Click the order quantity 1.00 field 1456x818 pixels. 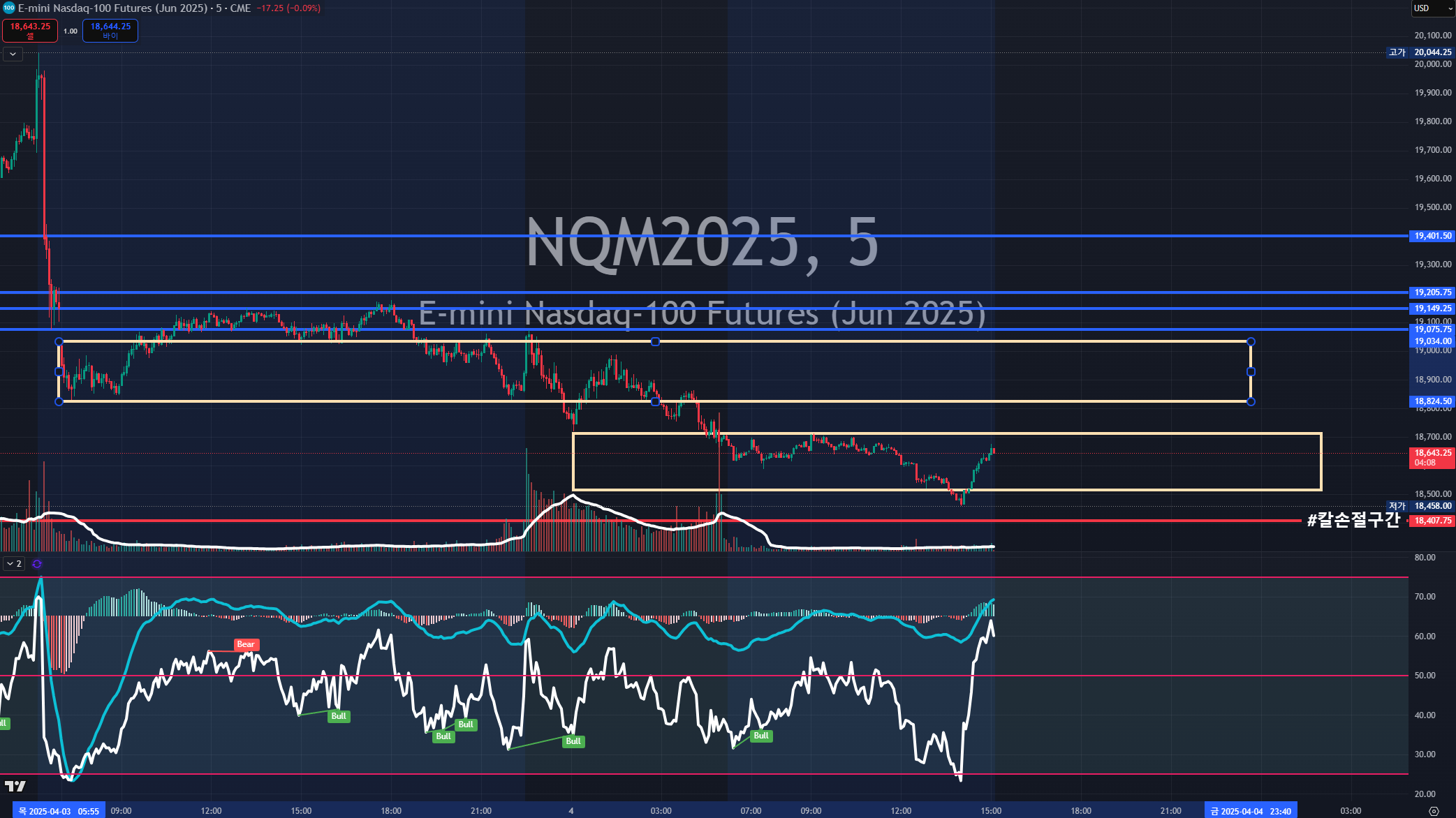tap(71, 31)
